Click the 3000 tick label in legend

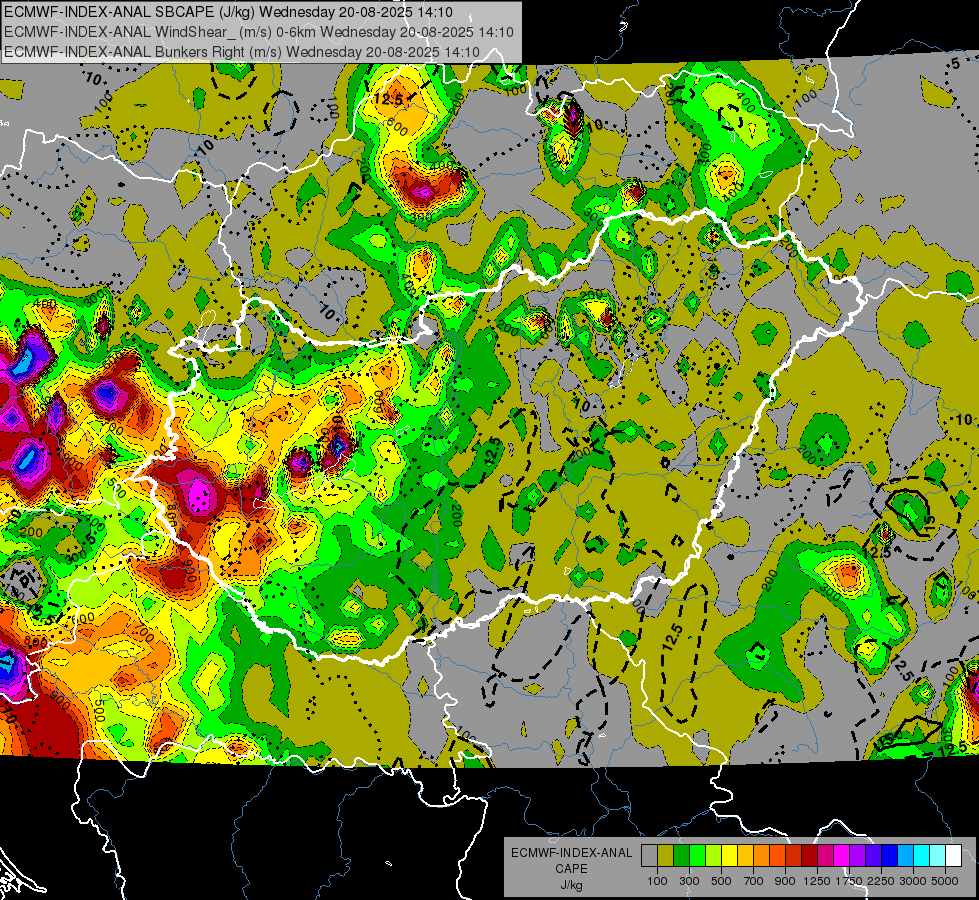click(x=913, y=881)
